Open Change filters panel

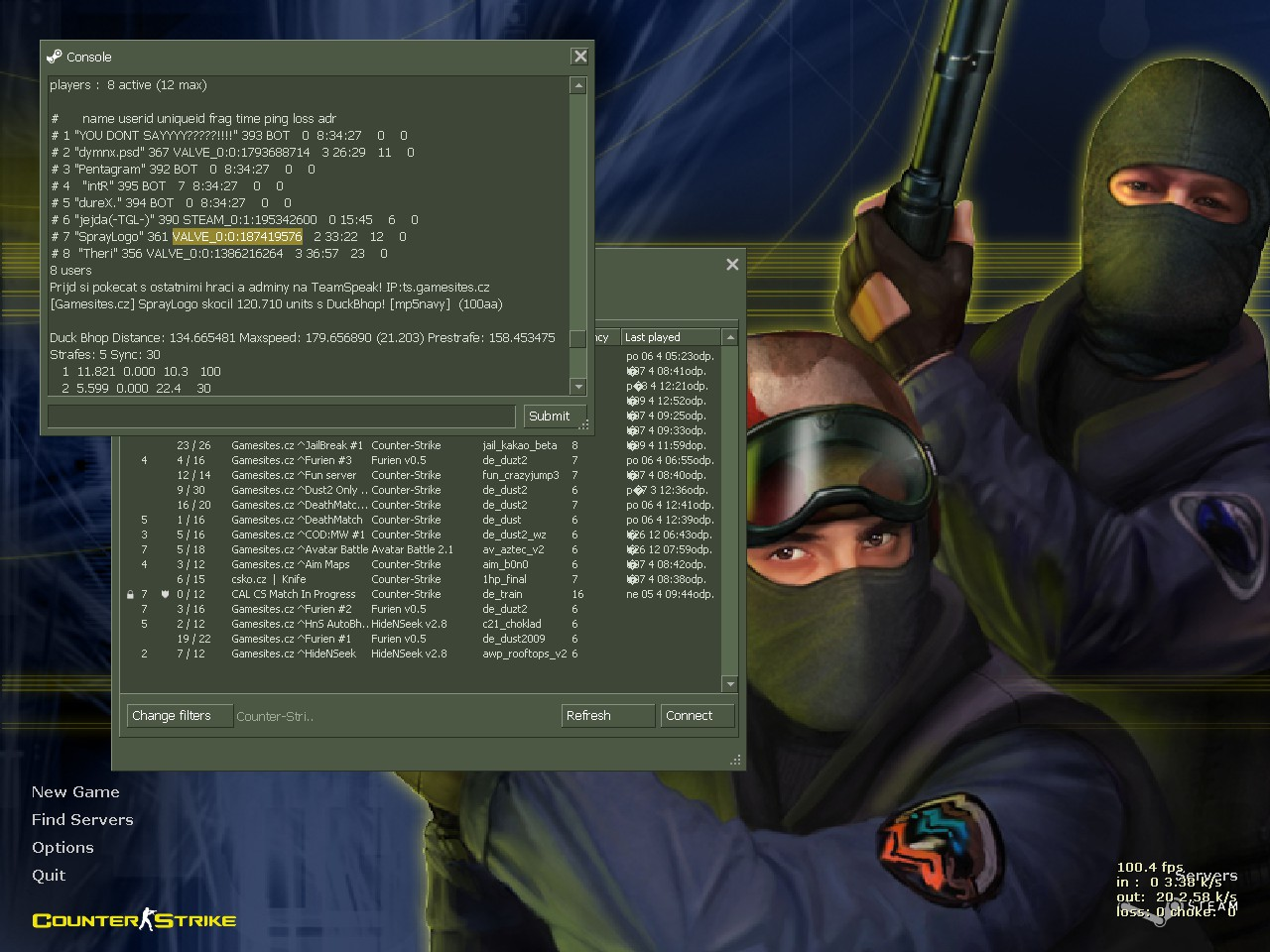click(172, 716)
